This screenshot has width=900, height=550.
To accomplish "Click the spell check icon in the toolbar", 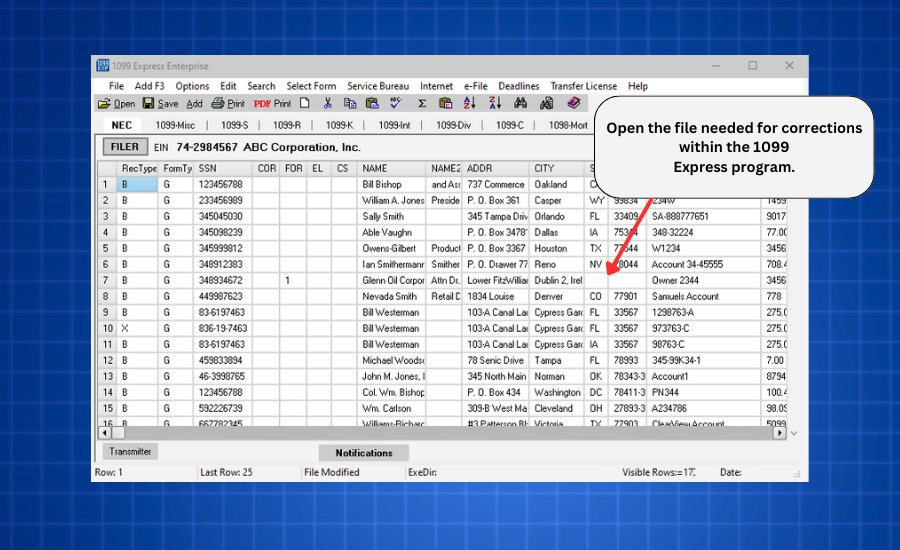I will 396,103.
